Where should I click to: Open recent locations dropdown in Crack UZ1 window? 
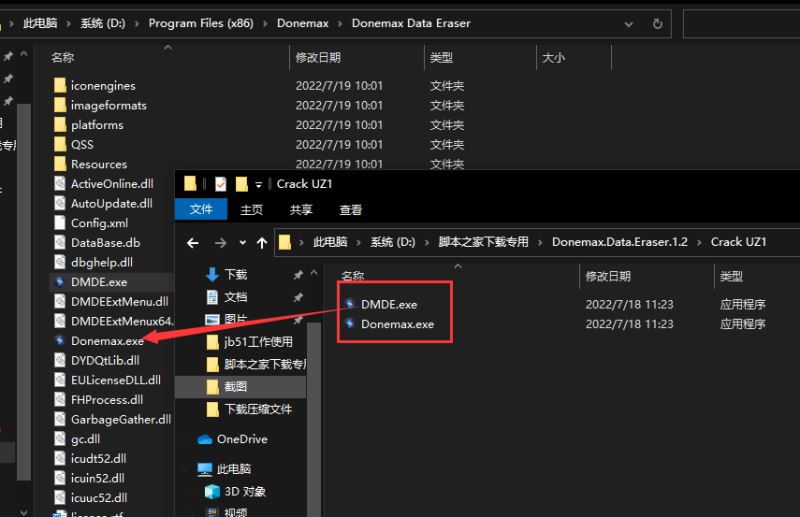[242, 243]
